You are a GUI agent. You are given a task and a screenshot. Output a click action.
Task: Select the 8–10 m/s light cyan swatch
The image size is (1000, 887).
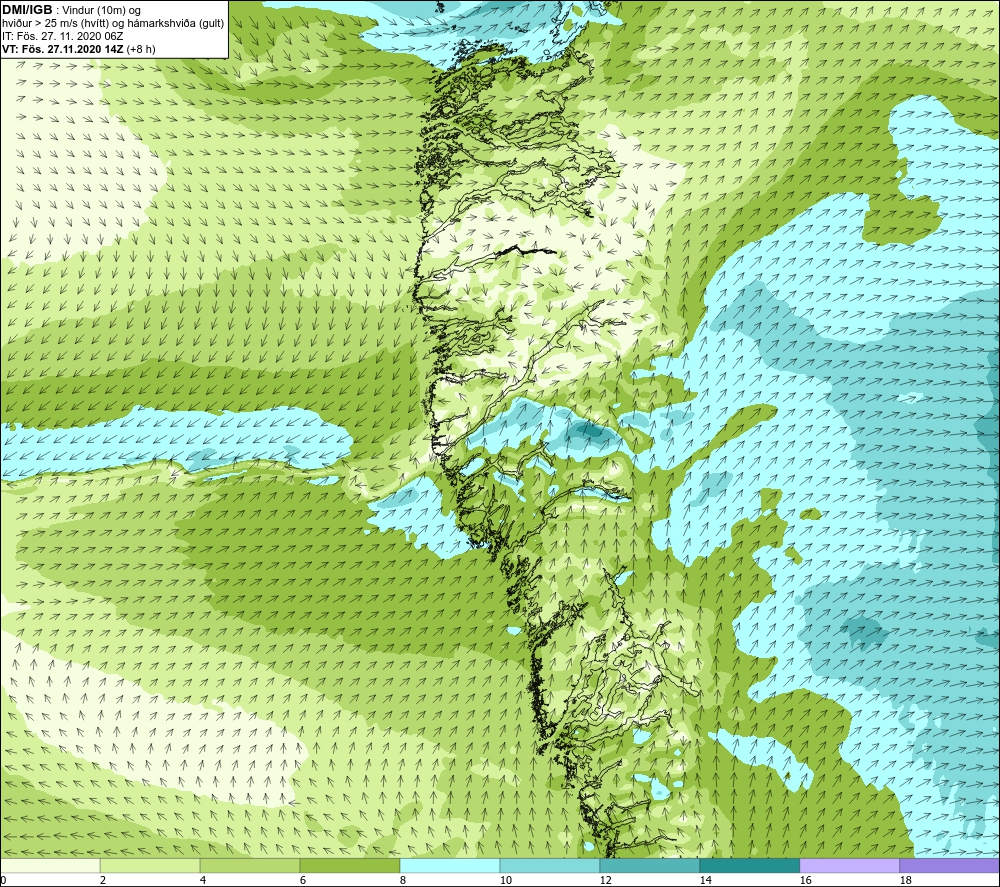450,865
